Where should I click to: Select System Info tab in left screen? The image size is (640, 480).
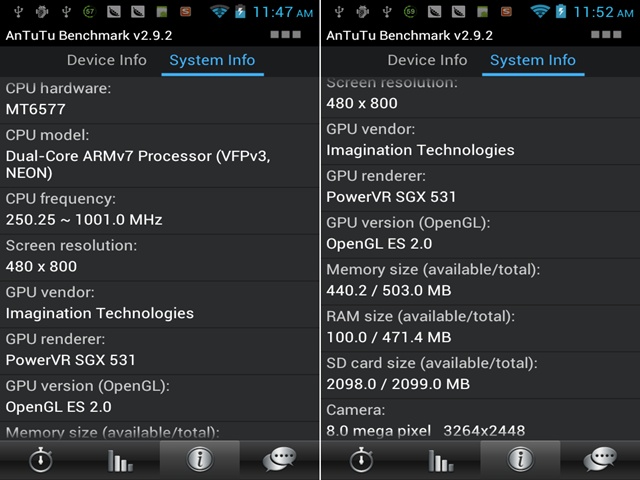coord(212,60)
